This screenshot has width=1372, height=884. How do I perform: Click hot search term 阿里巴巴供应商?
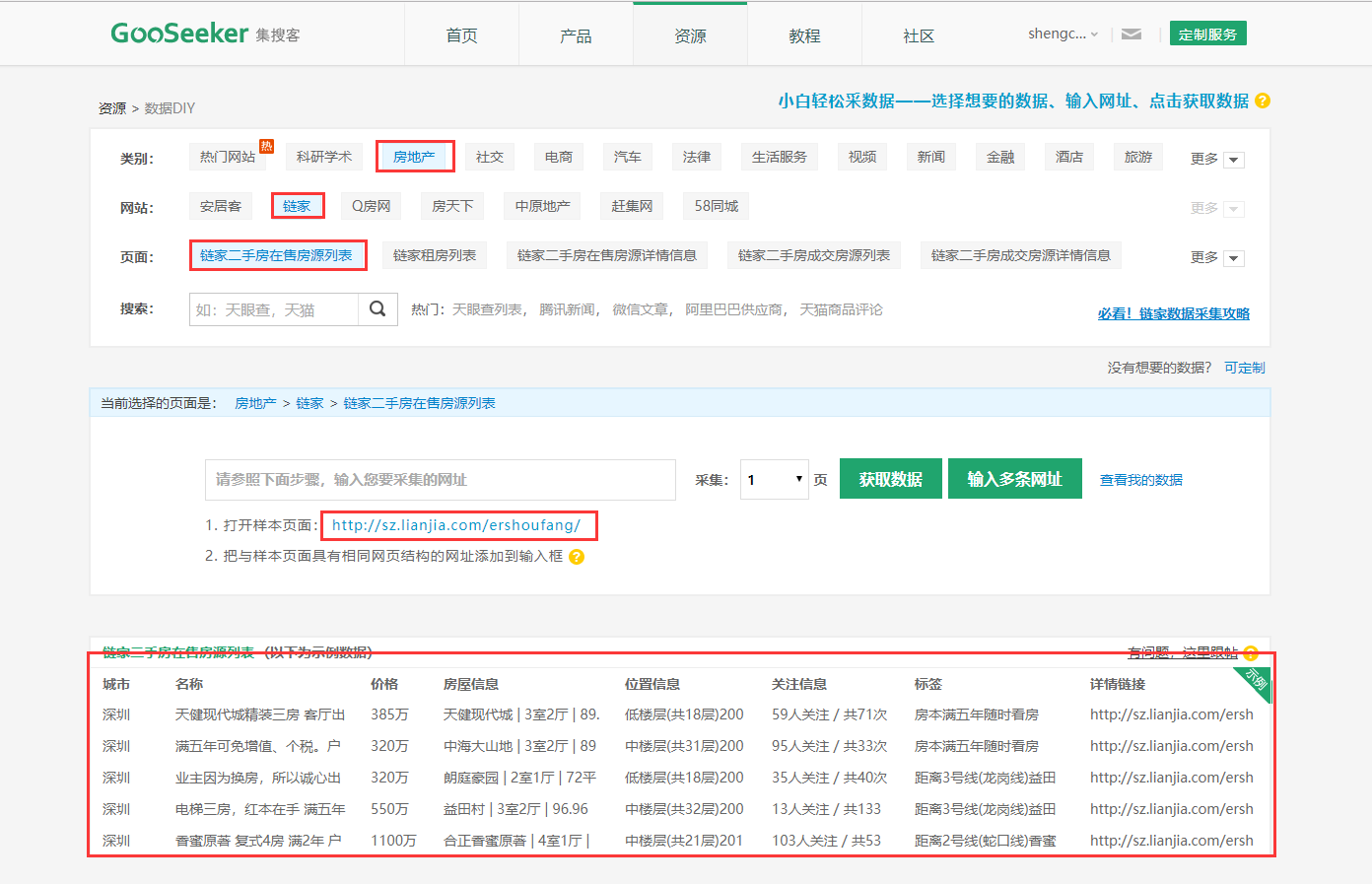pyautogui.click(x=735, y=309)
